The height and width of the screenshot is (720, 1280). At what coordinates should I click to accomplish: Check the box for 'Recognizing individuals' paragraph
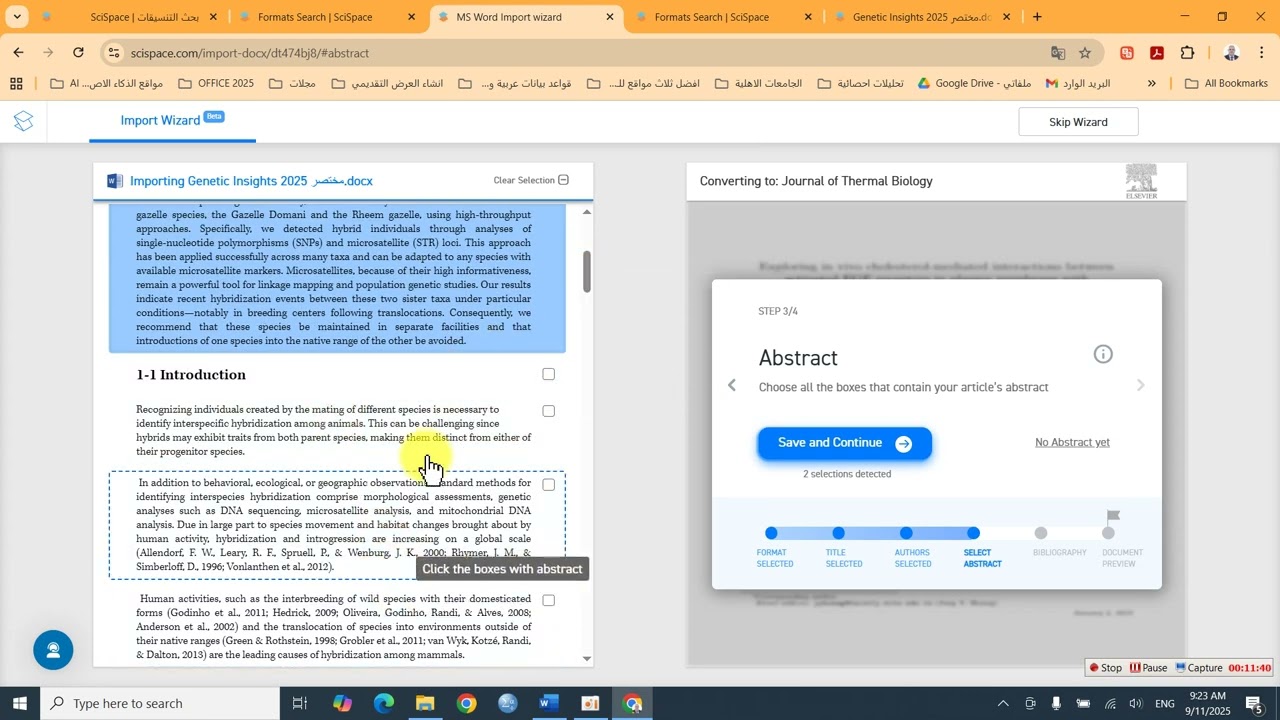548,411
